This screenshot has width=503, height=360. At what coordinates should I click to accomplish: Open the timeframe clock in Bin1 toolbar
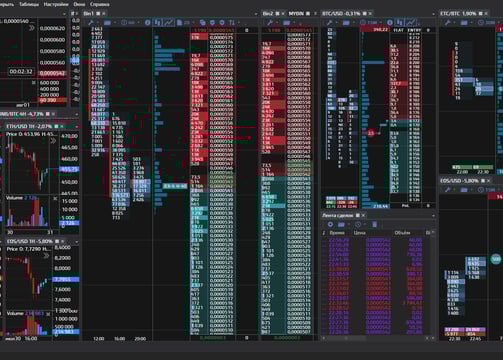124,23
